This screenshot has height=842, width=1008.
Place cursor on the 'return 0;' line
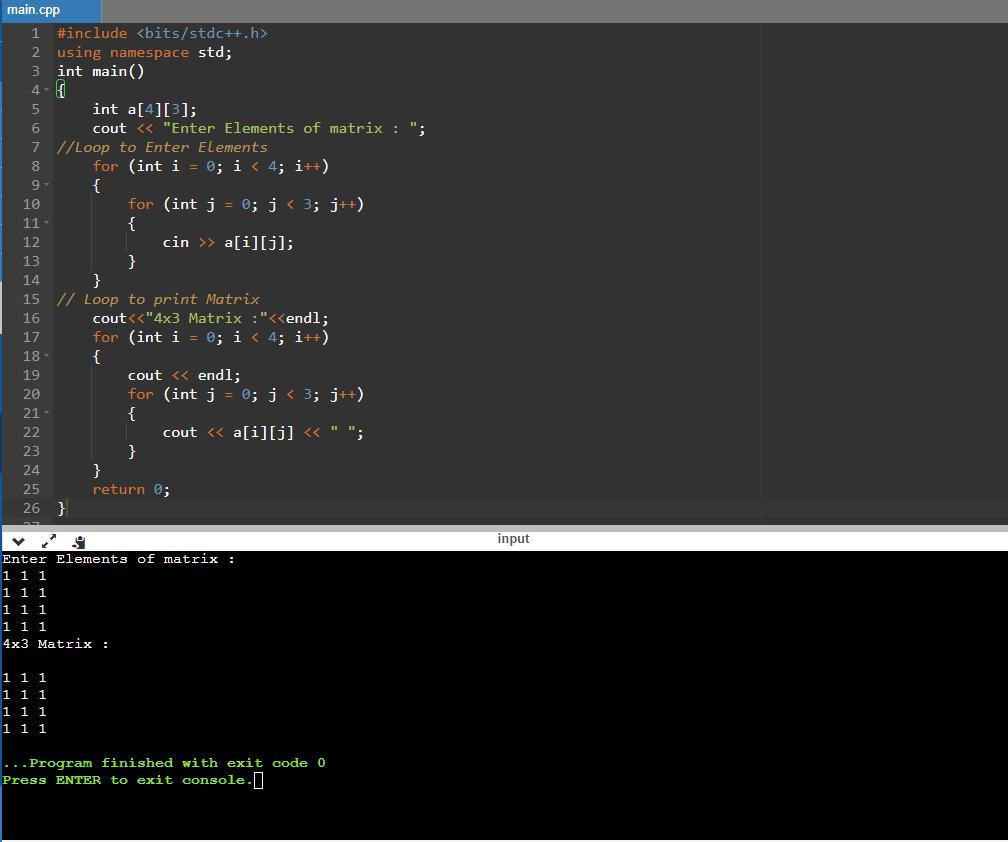(131, 489)
